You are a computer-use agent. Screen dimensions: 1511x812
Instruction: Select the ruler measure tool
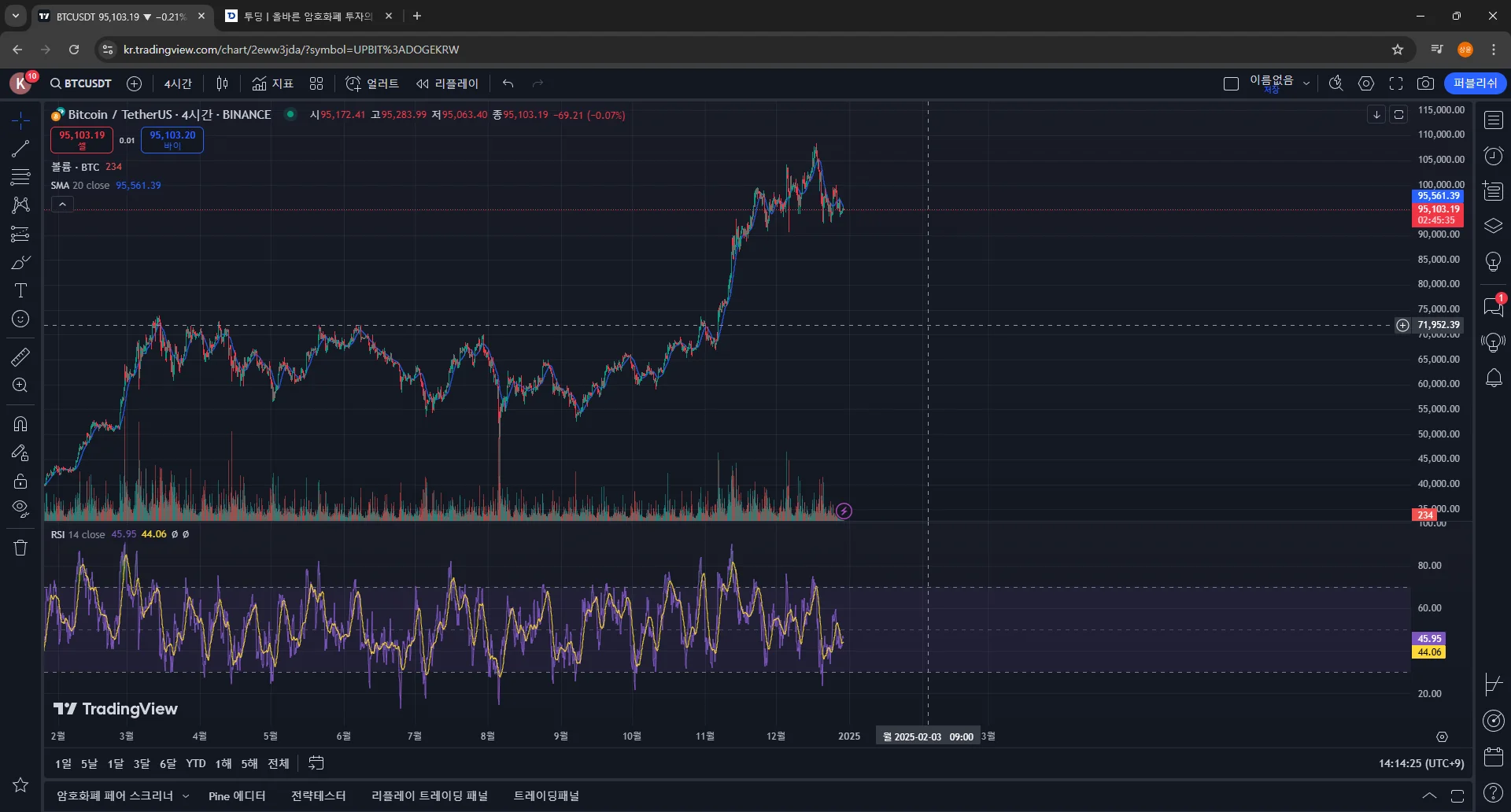tap(20, 357)
